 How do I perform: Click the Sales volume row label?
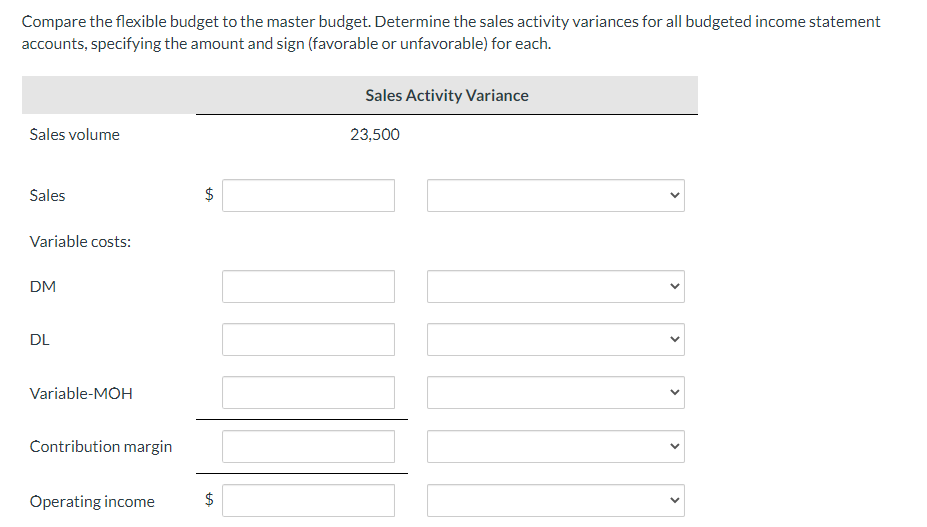(75, 134)
